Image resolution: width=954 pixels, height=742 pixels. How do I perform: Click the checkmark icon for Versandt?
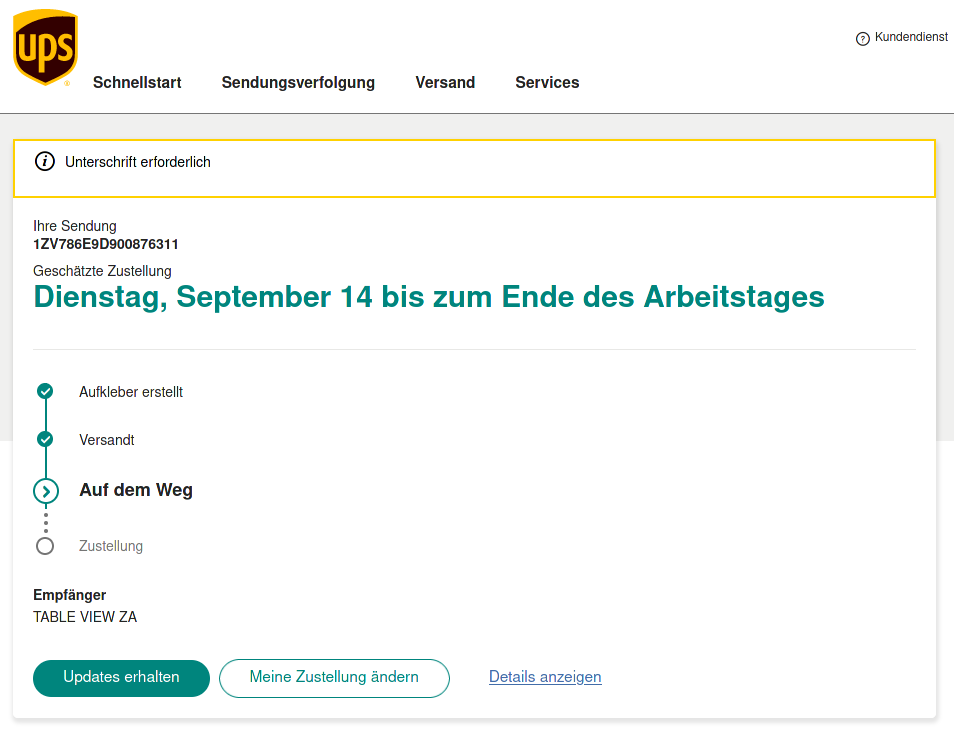(45, 439)
